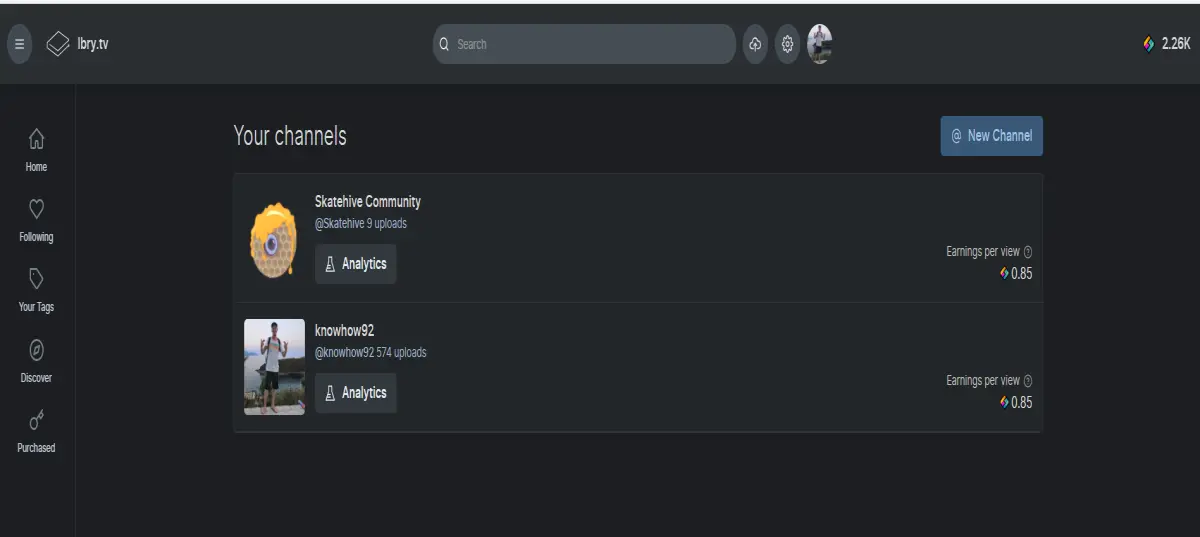Open the settings gear icon
Viewport: 1200px width, 537px height.
point(788,44)
